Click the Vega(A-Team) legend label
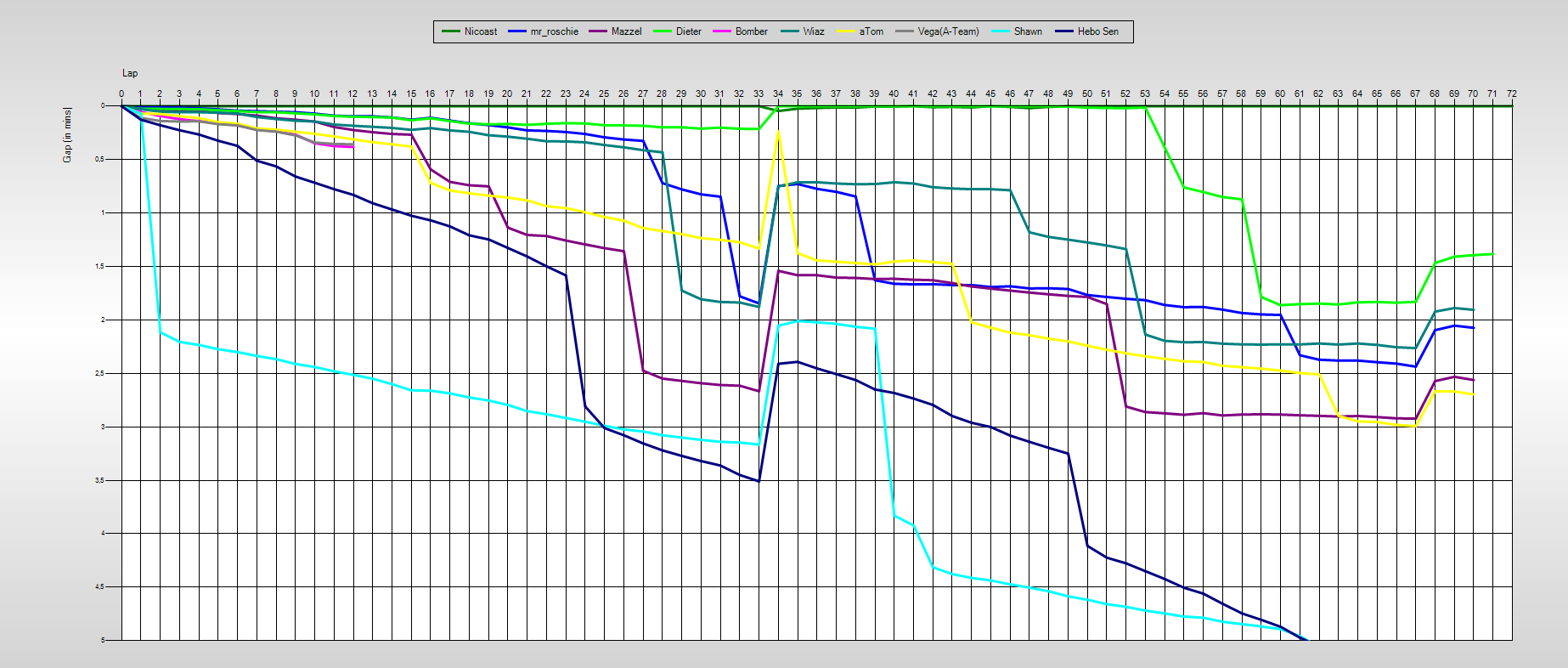Viewport: 1568px width, 668px height. [948, 31]
